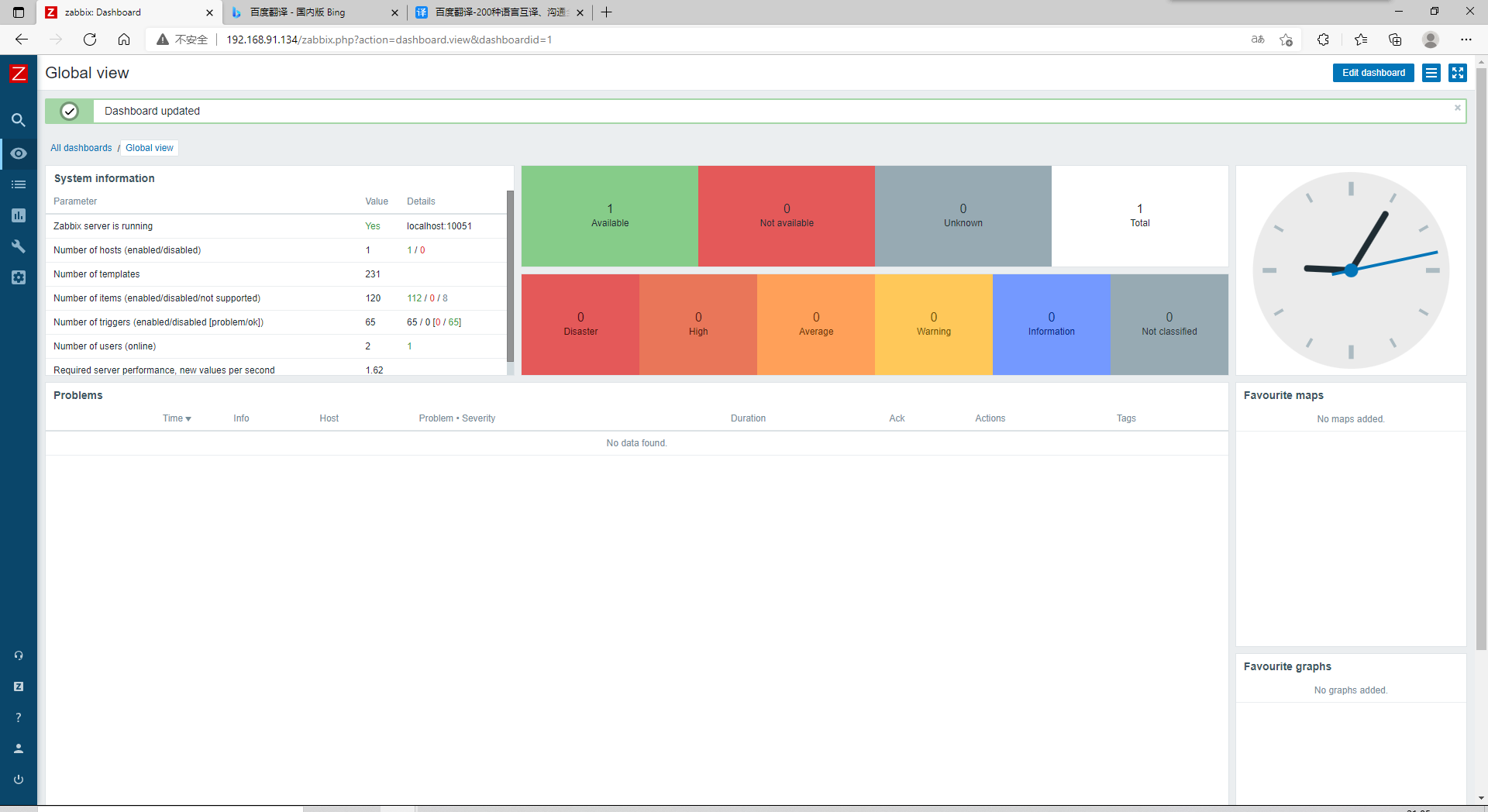Switch to the Bing browser tab
The height and width of the screenshot is (812, 1488).
pyautogui.click(x=315, y=12)
